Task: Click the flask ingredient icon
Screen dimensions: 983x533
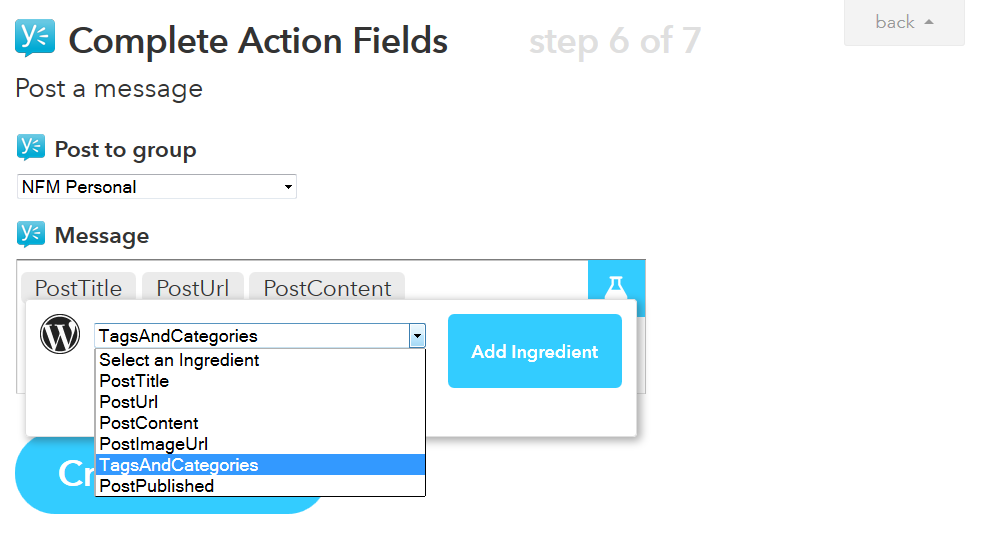Action: (x=616, y=286)
